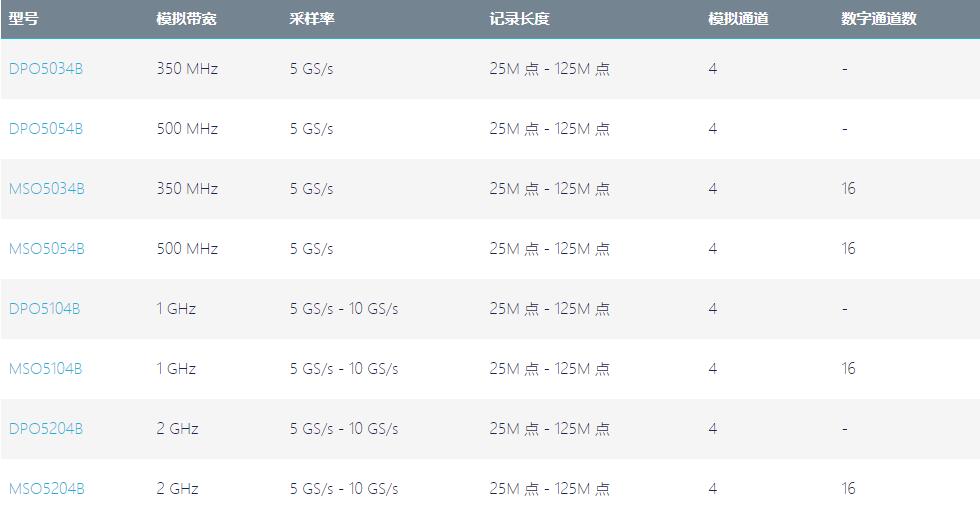980x521 pixels.
Task: Click the 数字通道数 column header
Action: click(879, 19)
